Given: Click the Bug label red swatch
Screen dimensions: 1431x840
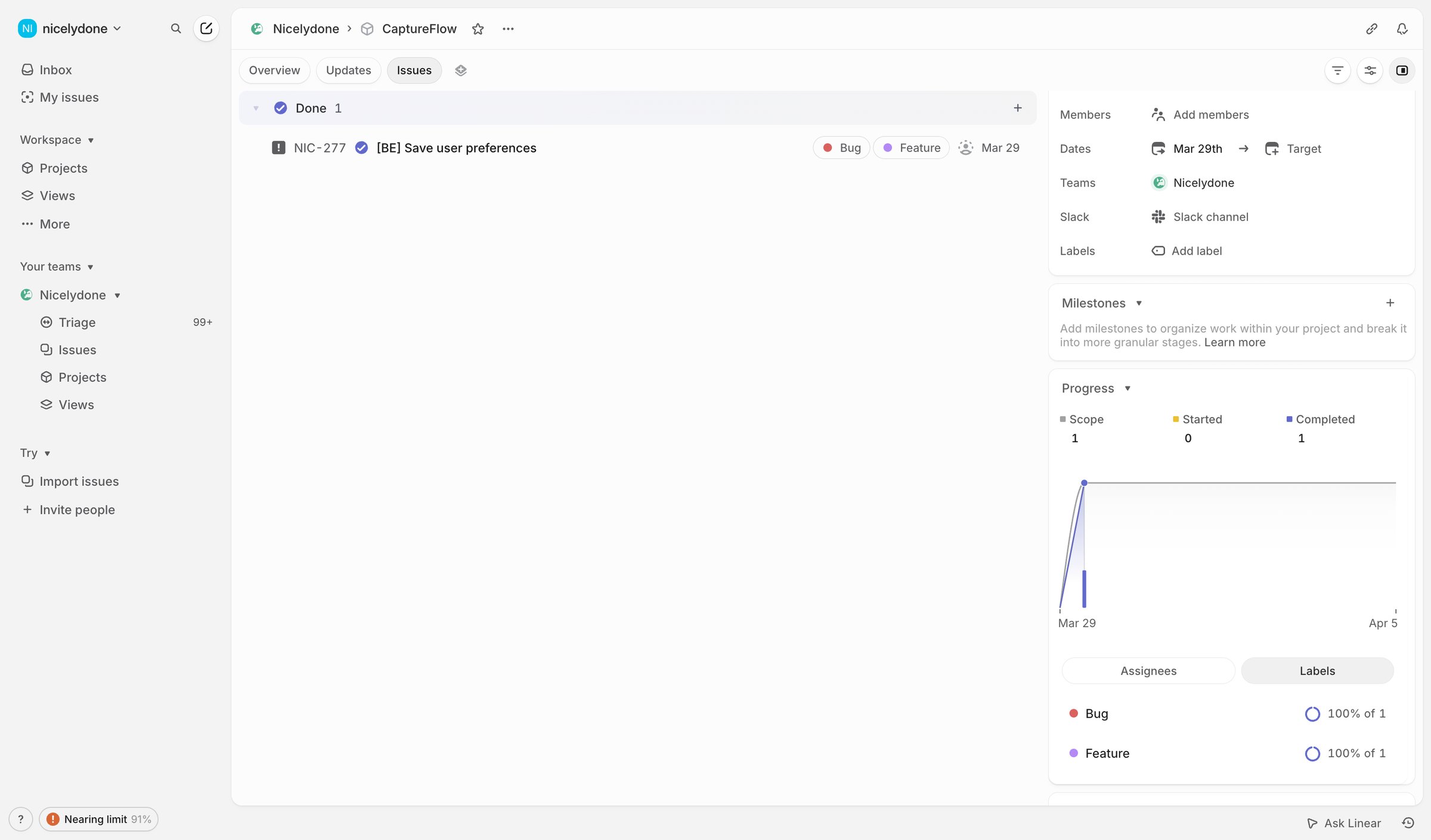Looking at the screenshot, I should point(1073,713).
